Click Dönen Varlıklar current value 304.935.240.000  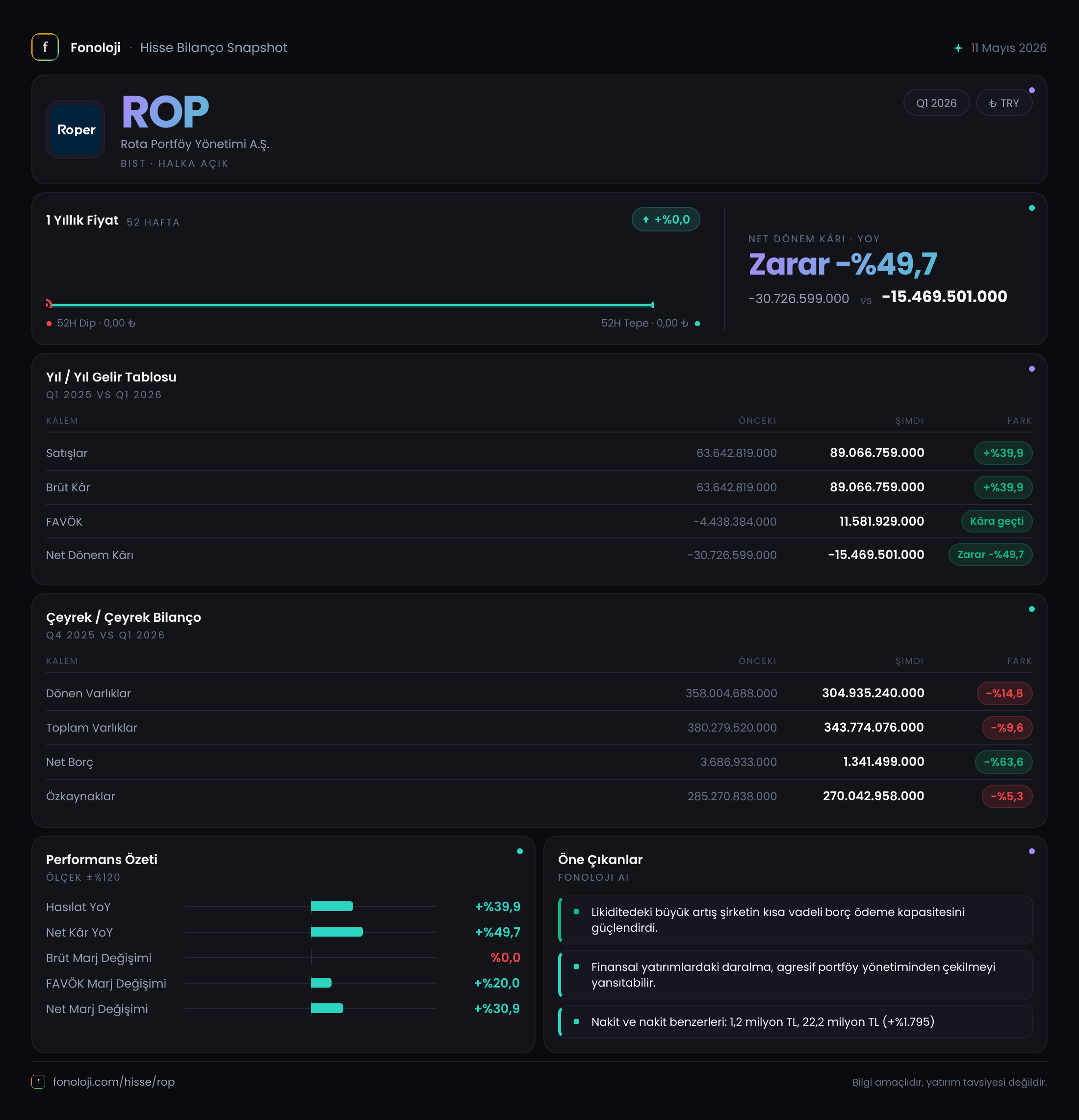tap(873, 693)
